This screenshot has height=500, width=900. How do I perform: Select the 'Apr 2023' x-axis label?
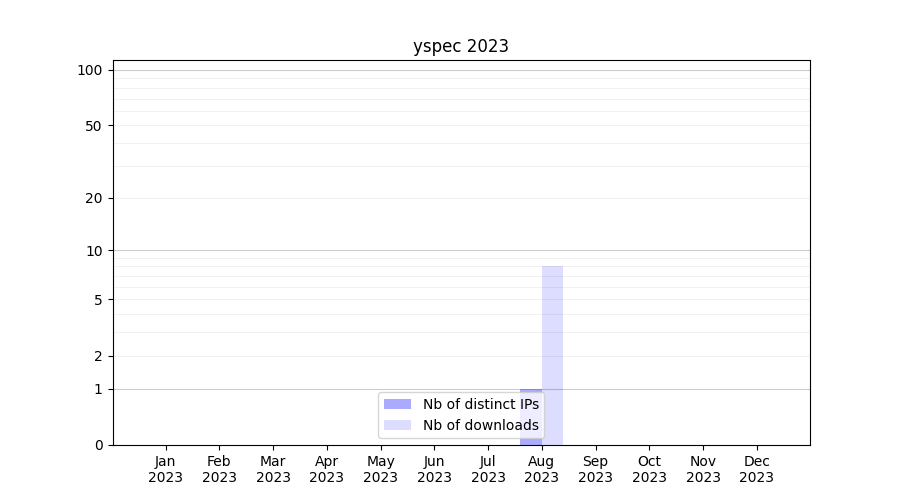[x=327, y=469]
